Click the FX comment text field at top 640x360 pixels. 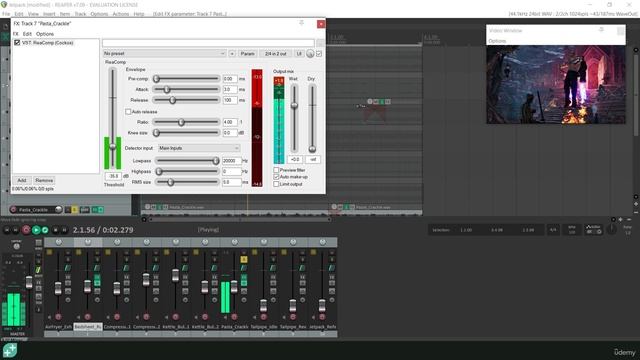[208, 43]
